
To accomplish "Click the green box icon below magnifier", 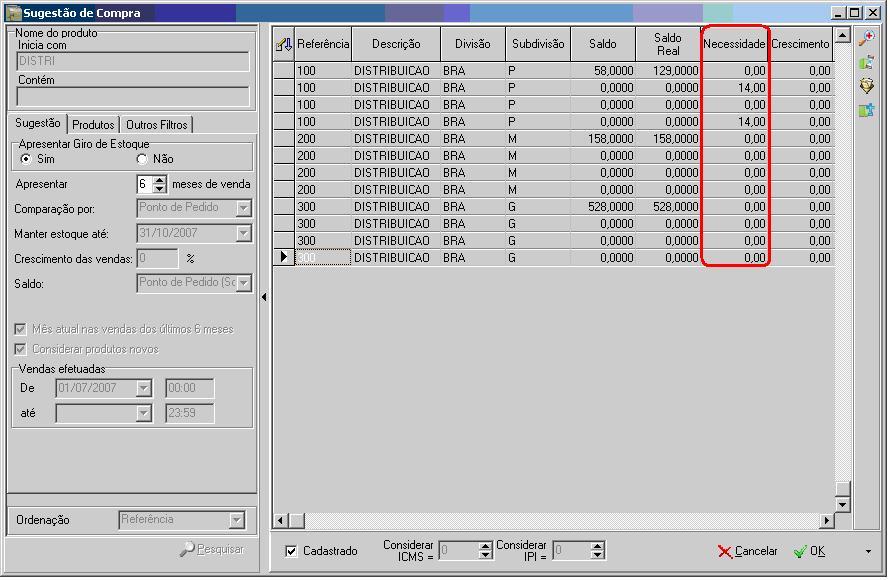I will click(866, 62).
